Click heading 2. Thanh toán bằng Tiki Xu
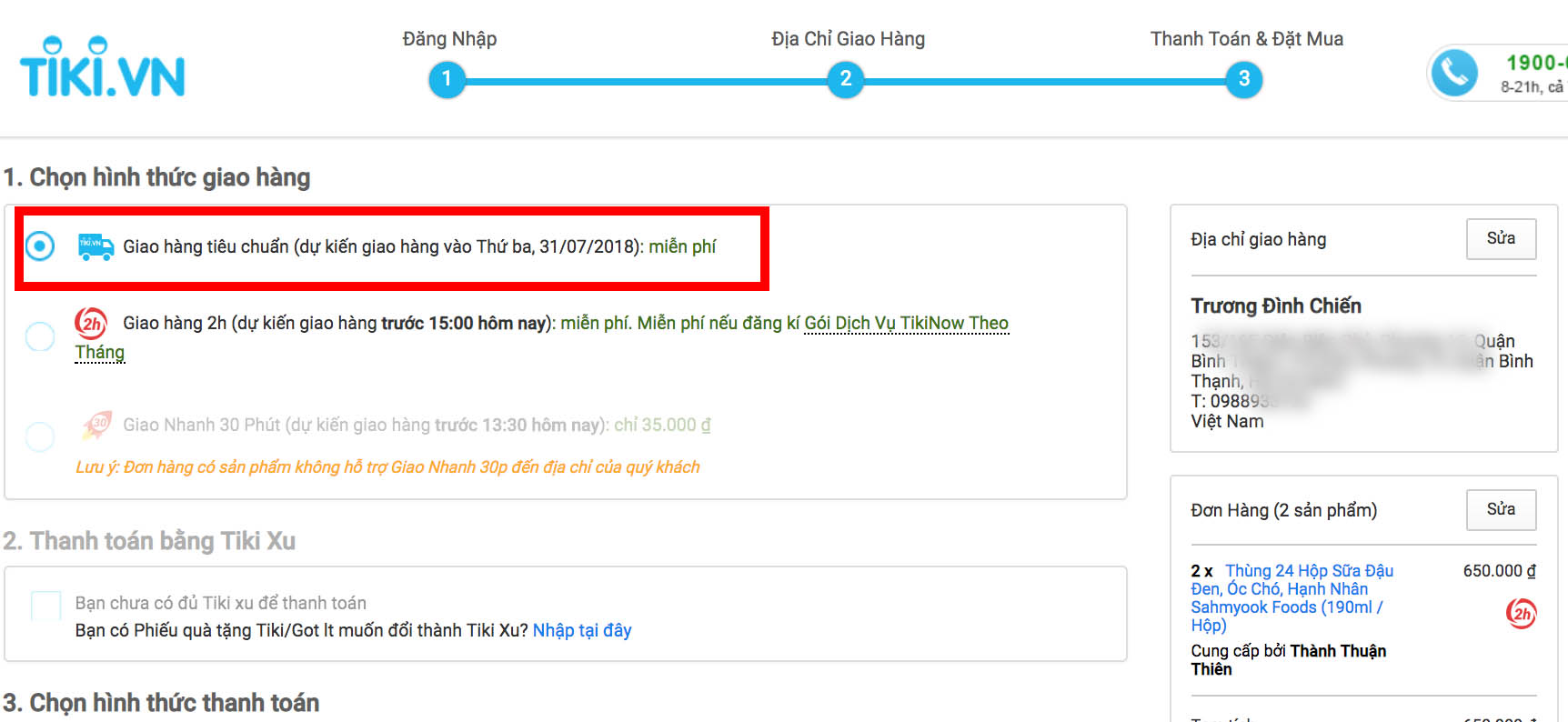 [149, 541]
